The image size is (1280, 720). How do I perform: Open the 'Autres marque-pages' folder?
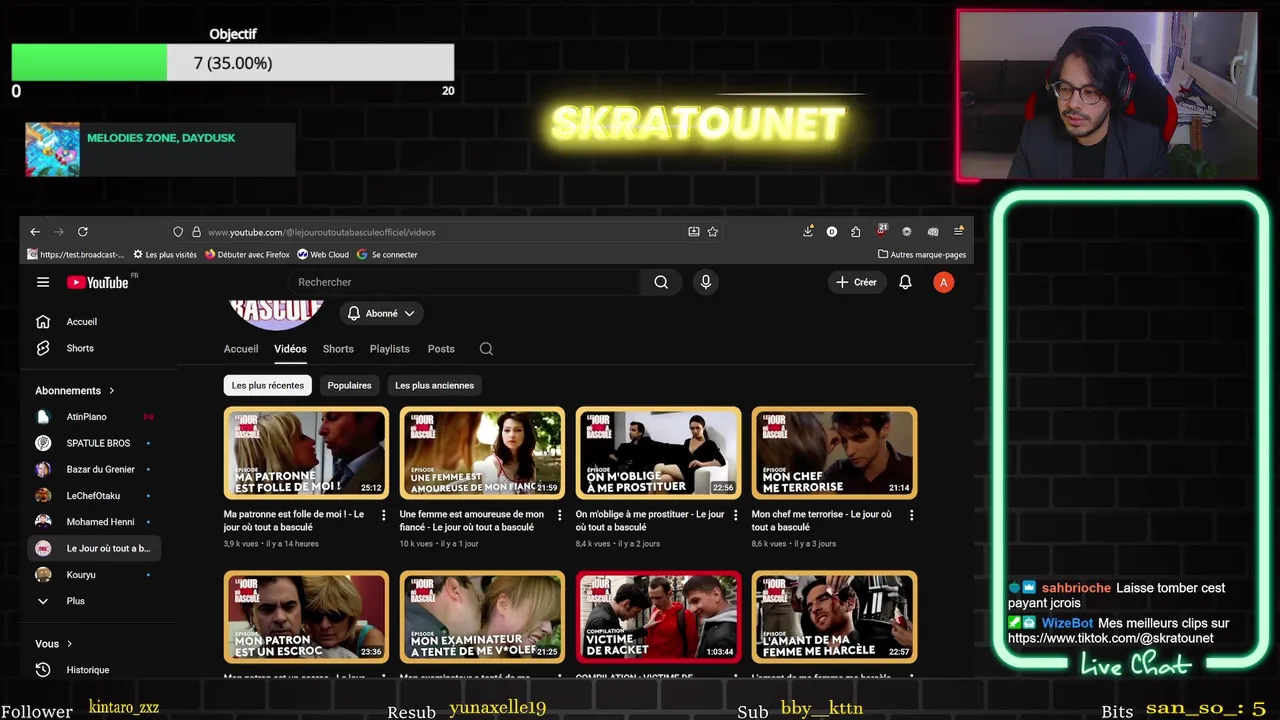(922, 255)
